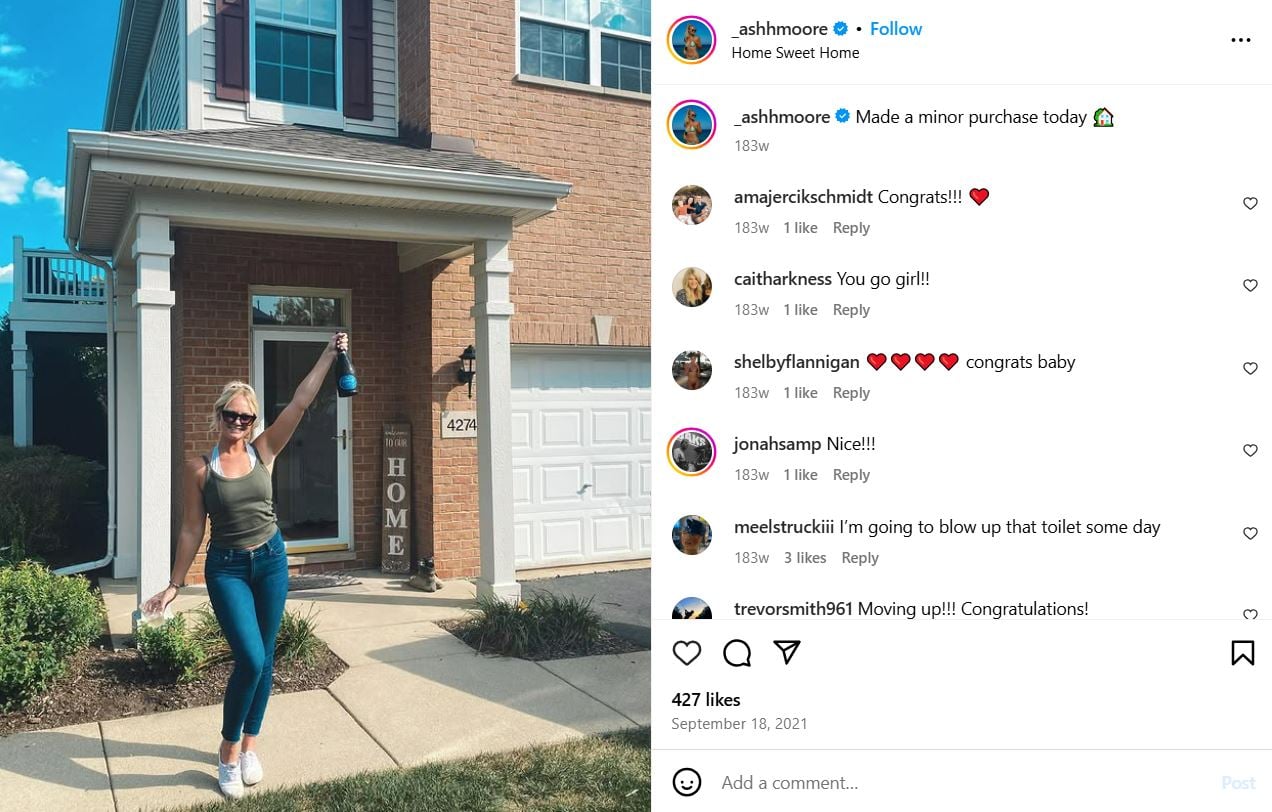This screenshot has width=1272, height=812.
Task: Like the shelbyflannigan comment heart
Action: 1250,369
